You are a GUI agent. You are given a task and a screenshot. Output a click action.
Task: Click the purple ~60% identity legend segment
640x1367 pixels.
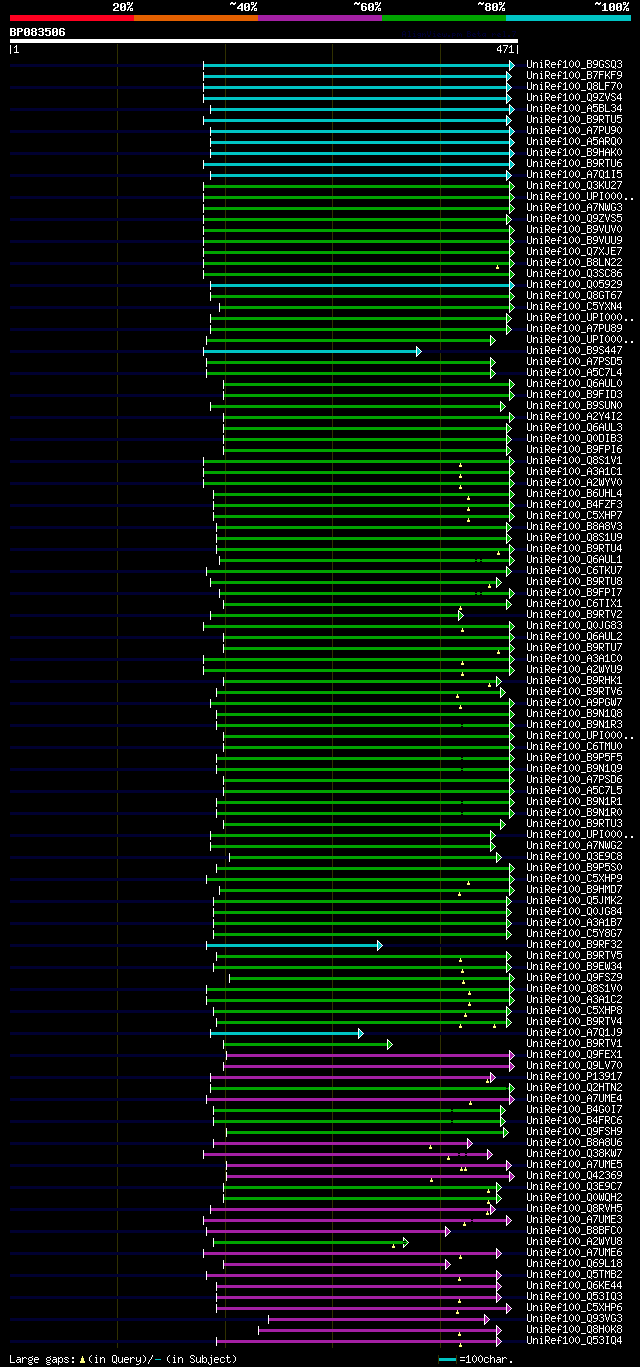click(x=319, y=18)
